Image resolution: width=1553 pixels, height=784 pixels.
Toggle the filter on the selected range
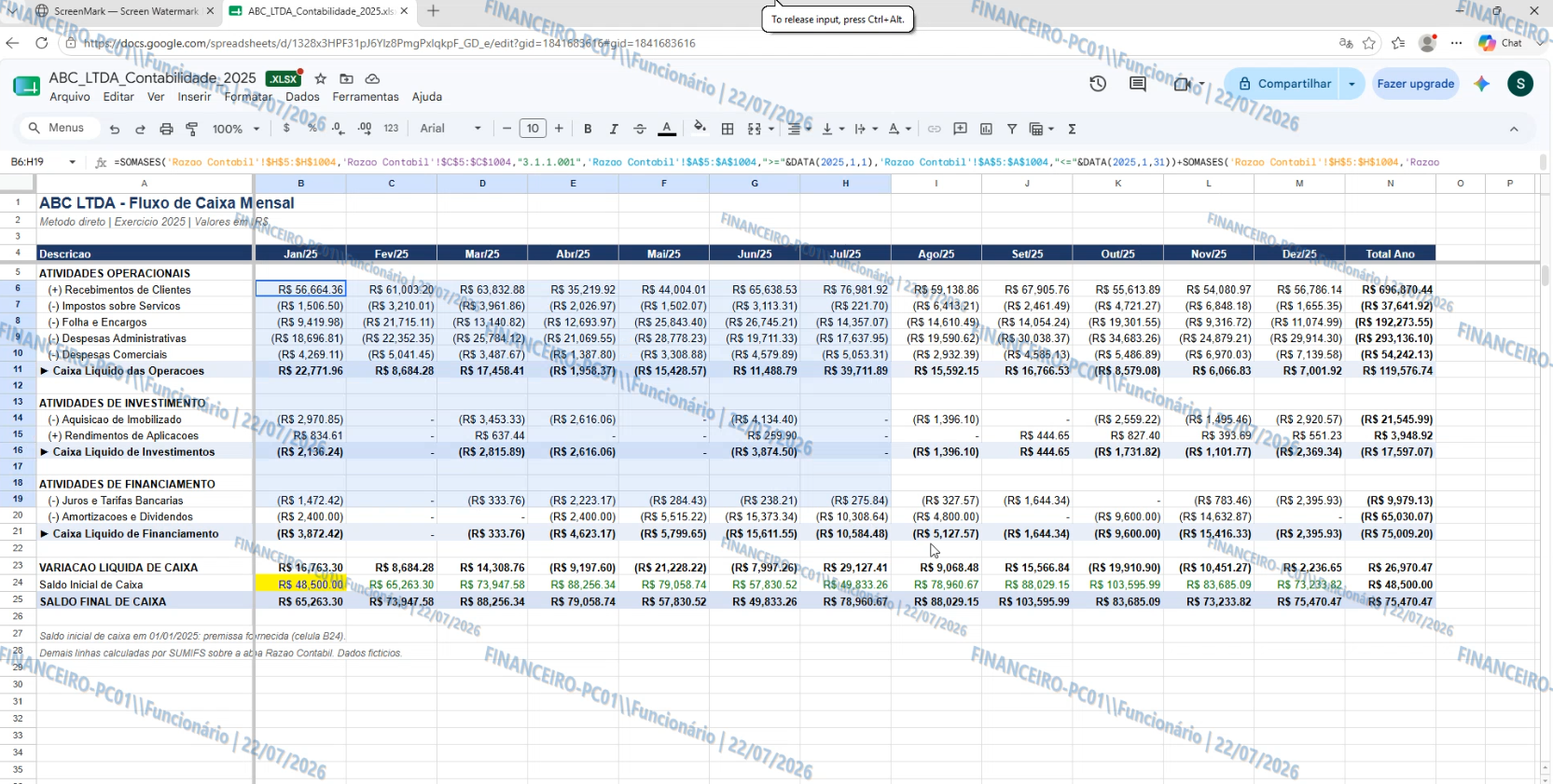[x=1011, y=129]
